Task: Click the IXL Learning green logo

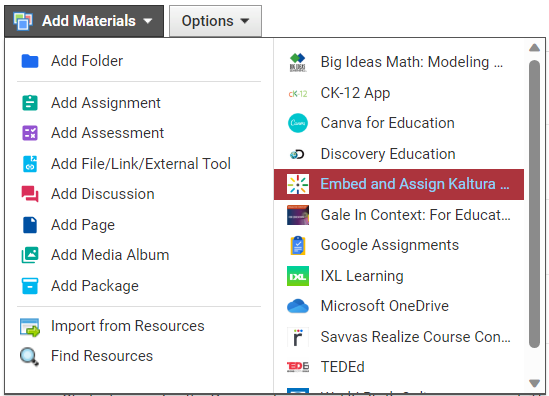Action: 298,276
